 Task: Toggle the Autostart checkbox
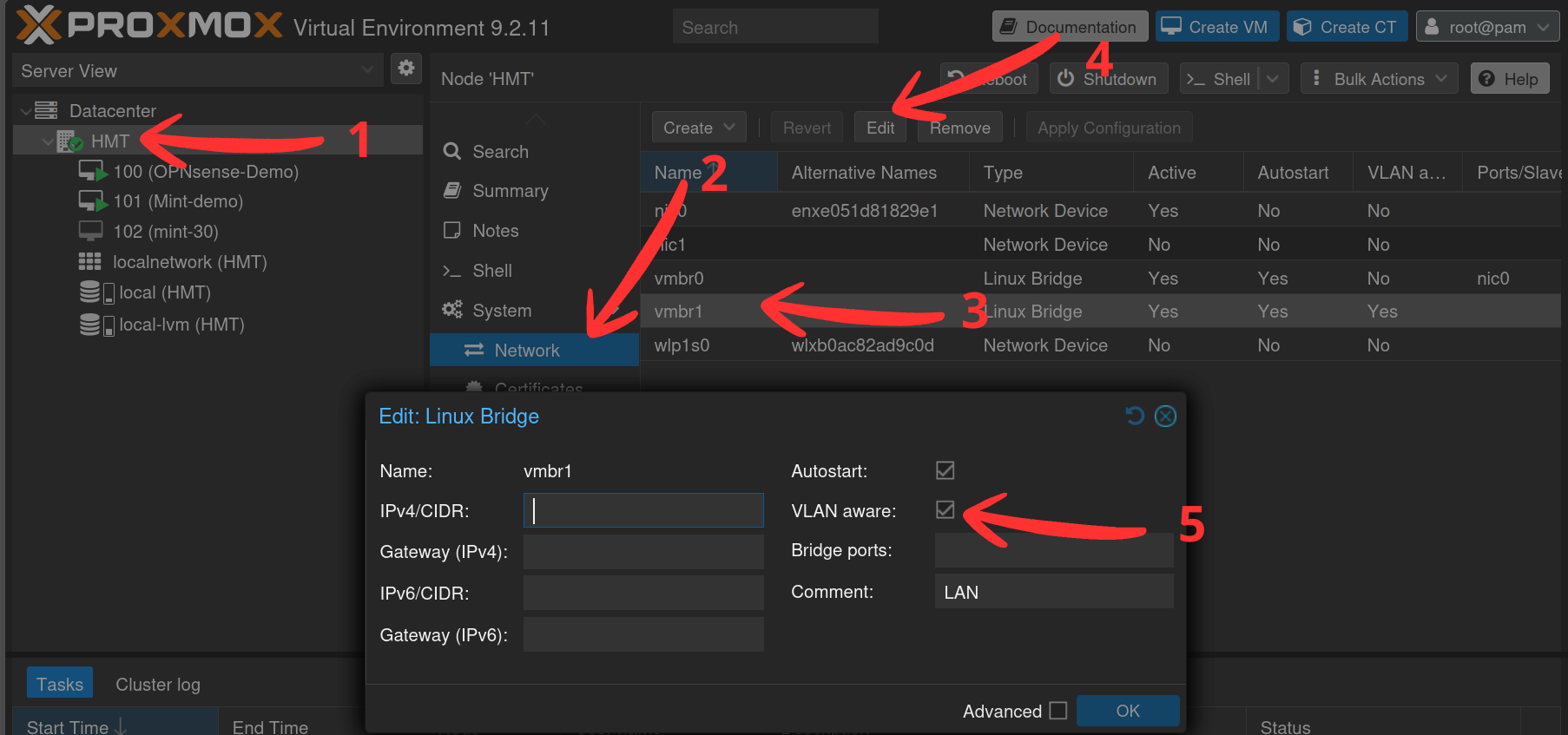945,470
